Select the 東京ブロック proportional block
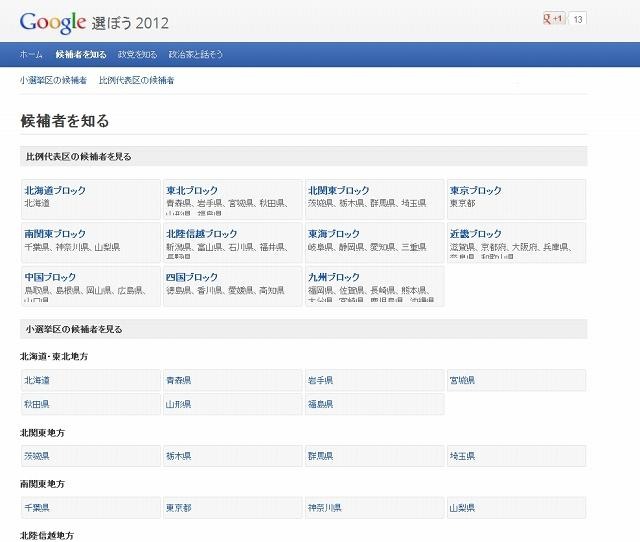The height and width of the screenshot is (542, 640). pyautogui.click(x=476, y=190)
